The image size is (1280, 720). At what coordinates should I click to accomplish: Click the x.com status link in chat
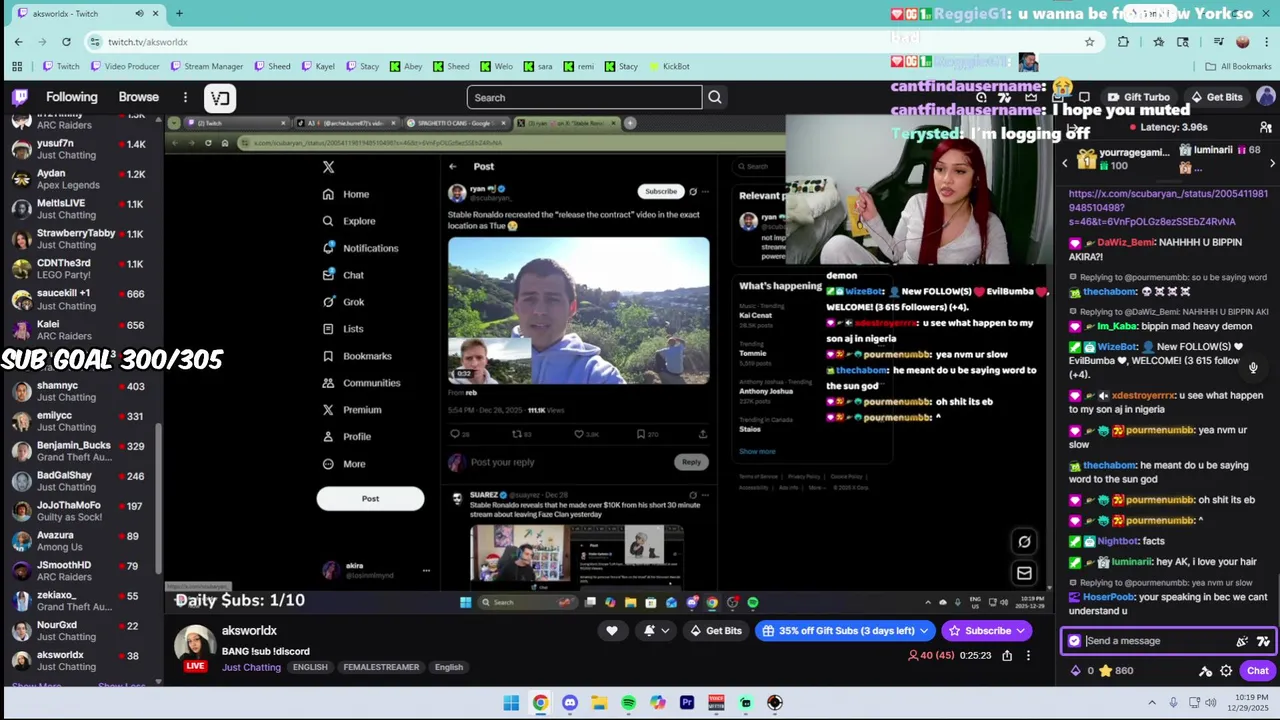coord(1167,207)
